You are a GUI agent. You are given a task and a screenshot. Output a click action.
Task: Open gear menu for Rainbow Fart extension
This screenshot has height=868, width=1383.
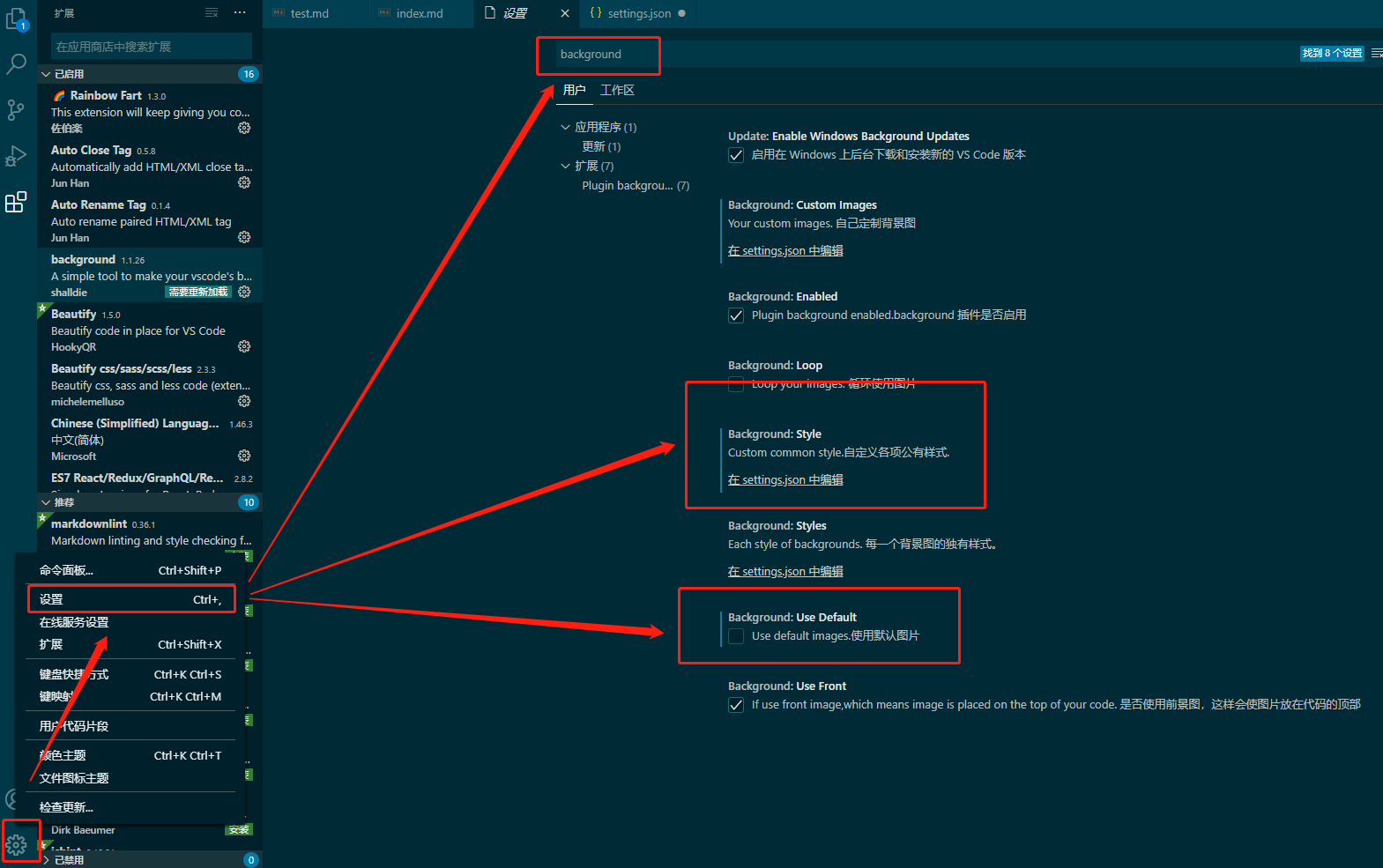[x=244, y=128]
